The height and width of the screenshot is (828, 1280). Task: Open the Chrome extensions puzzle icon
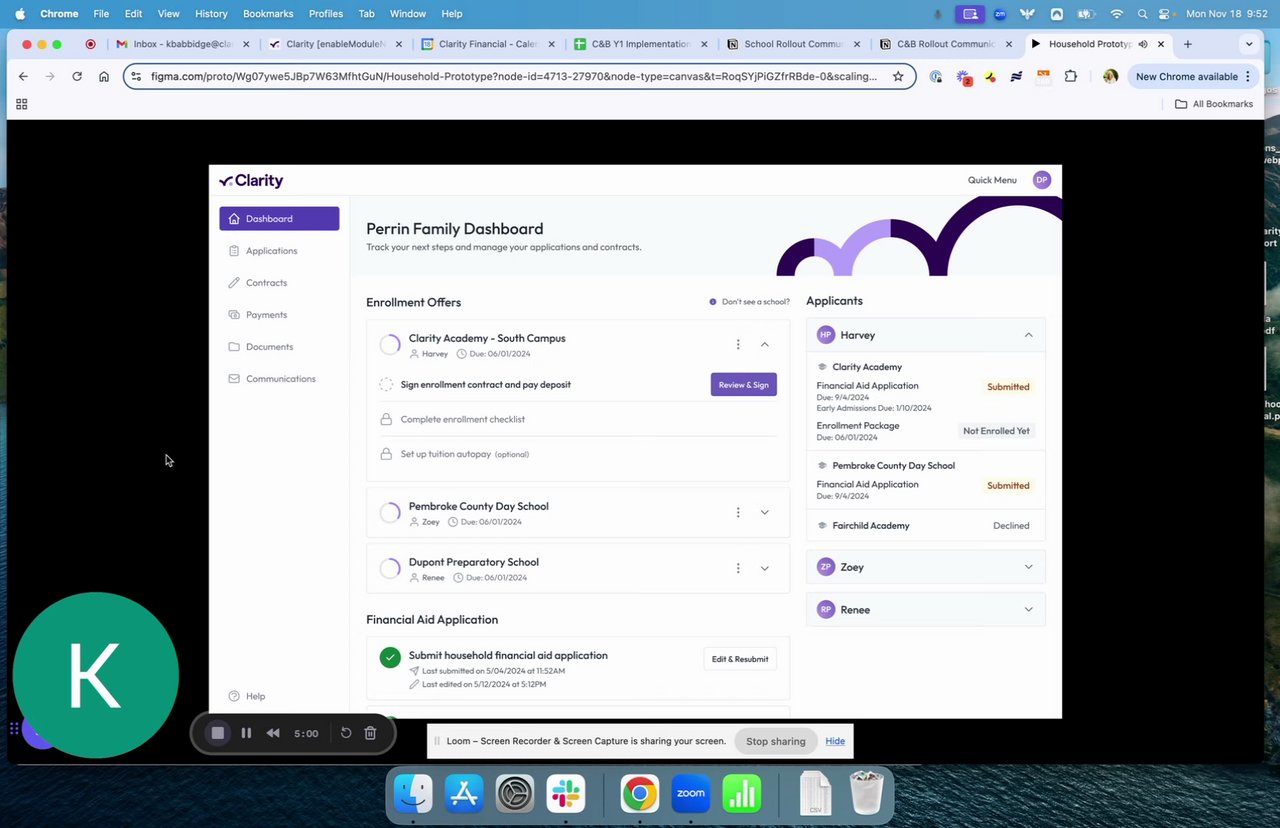1071,76
